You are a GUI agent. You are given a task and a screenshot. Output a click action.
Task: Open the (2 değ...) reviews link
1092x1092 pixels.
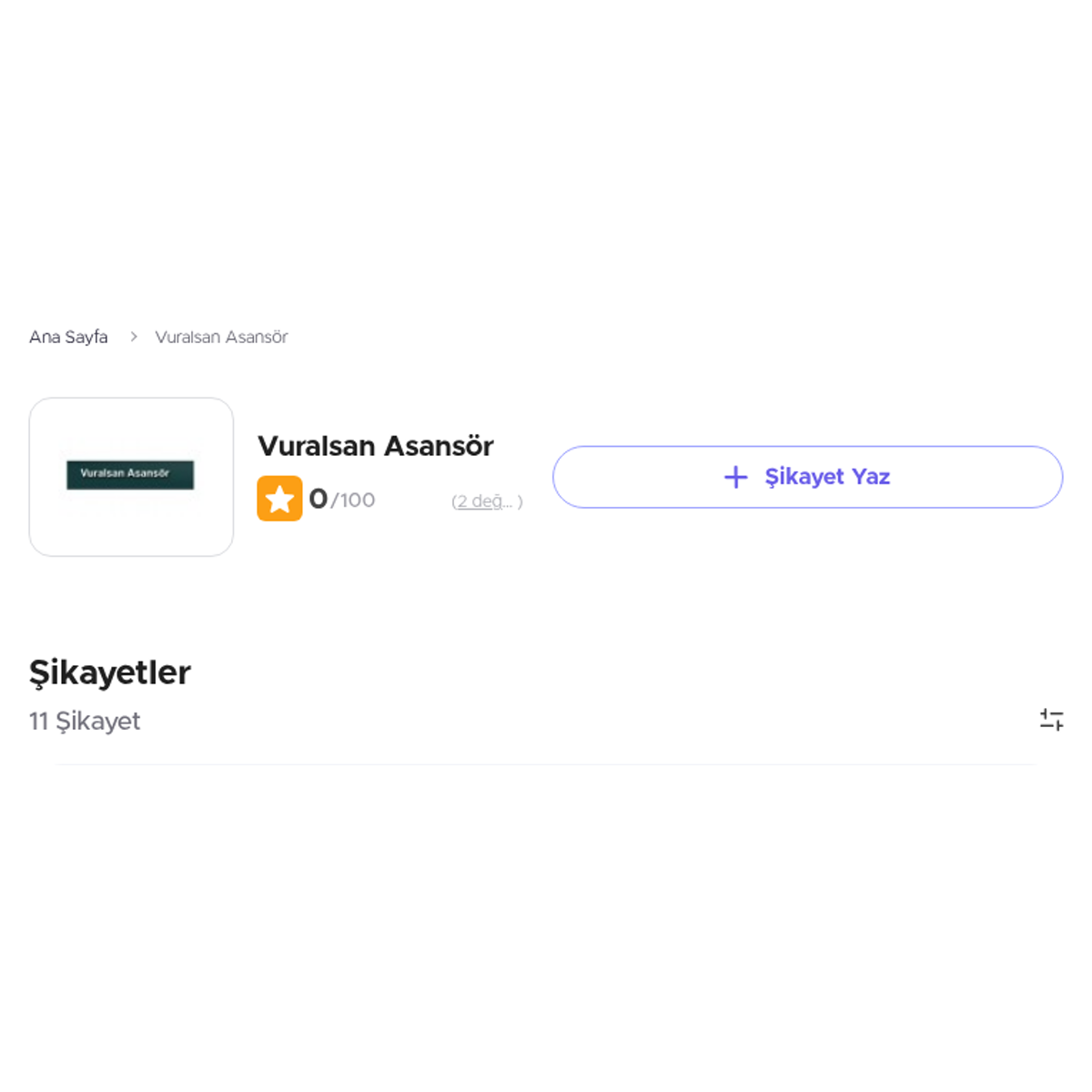tap(487, 501)
